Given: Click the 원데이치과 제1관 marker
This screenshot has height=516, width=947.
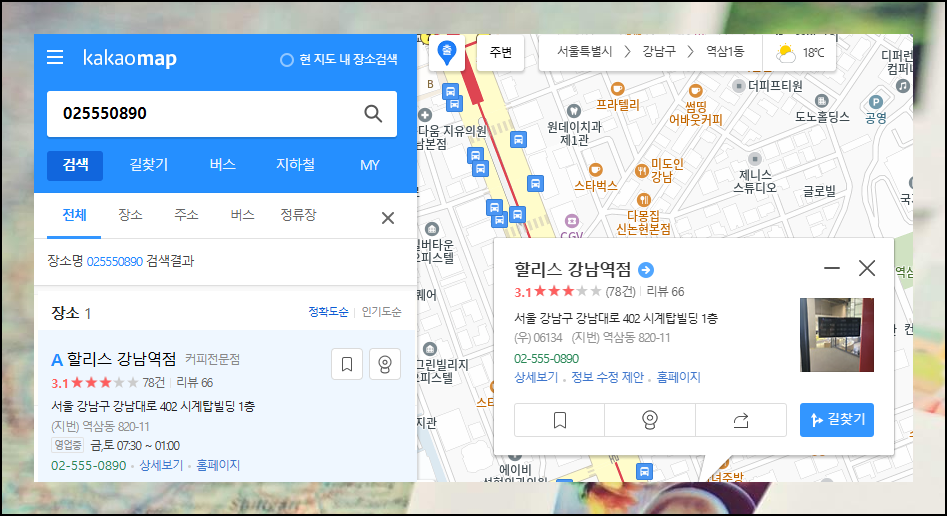Looking at the screenshot, I should 573,111.
